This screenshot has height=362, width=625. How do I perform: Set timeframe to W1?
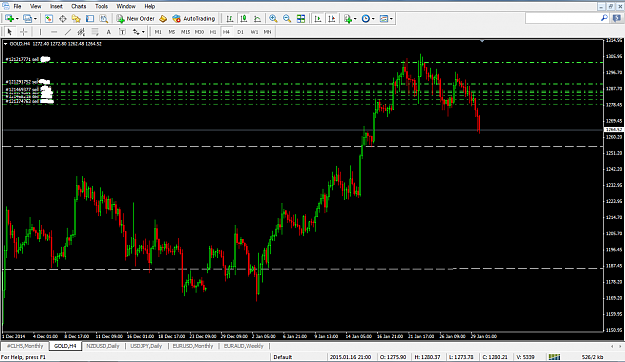[x=254, y=32]
